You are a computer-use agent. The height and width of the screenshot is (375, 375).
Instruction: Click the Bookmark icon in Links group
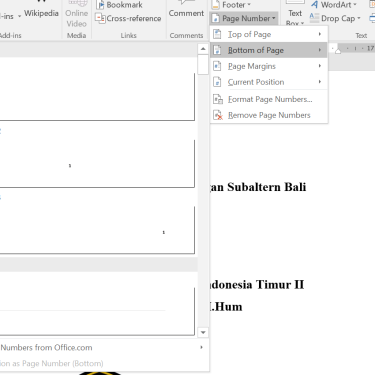point(100,5)
